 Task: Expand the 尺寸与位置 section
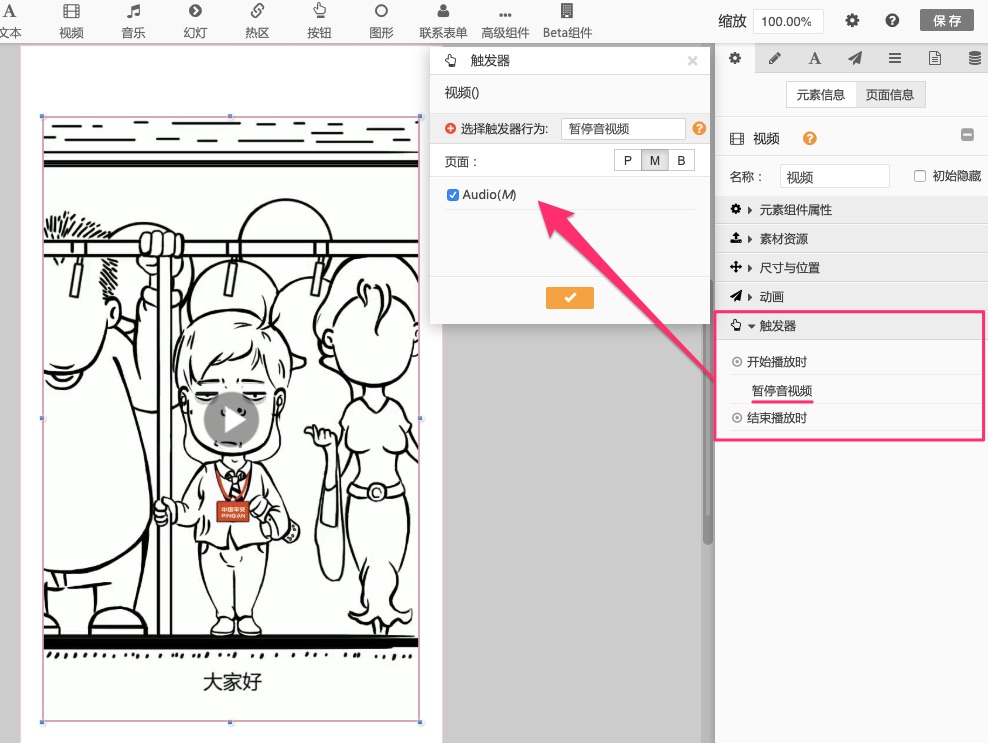coord(789,268)
